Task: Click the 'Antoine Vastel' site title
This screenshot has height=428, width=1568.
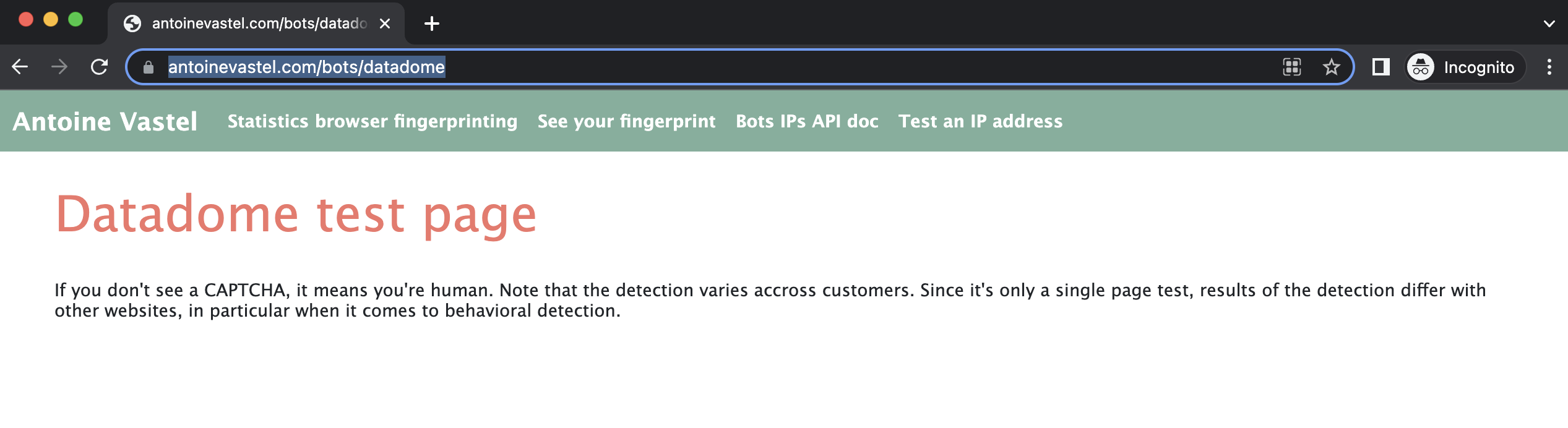Action: 106,121
